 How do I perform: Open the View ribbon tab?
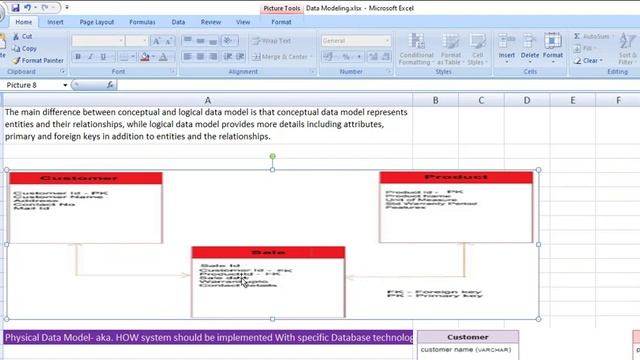point(243,22)
